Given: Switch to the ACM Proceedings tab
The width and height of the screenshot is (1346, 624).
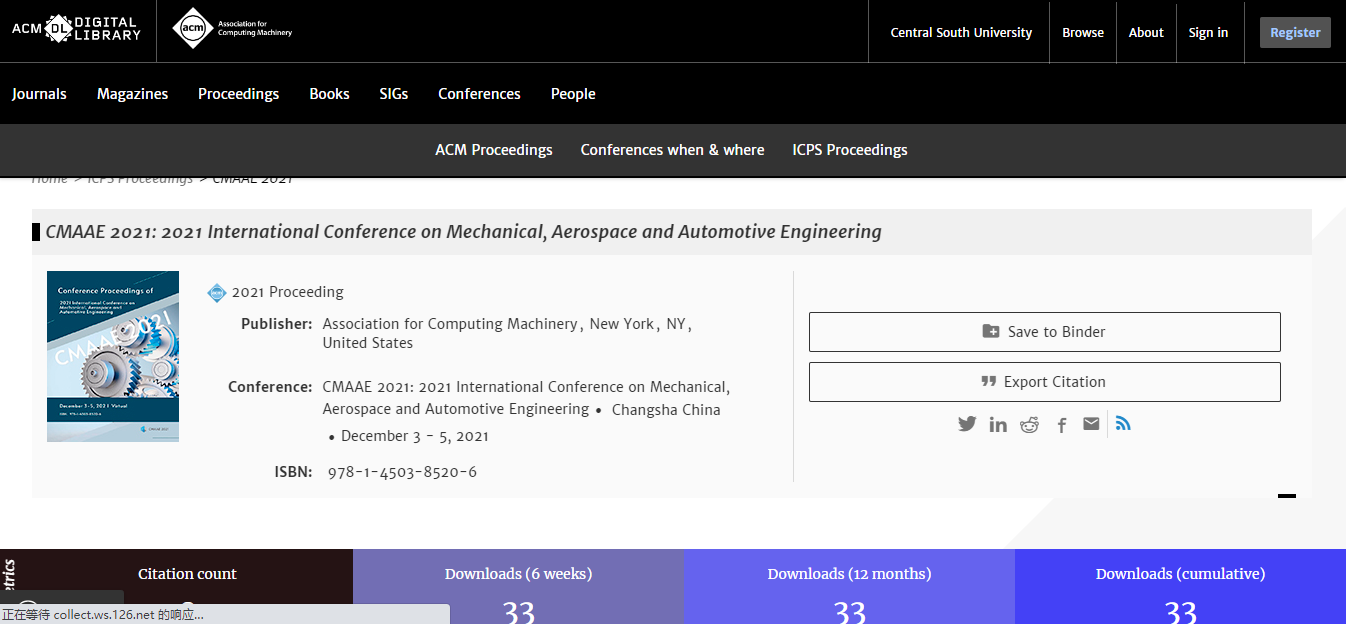Looking at the screenshot, I should [x=494, y=150].
